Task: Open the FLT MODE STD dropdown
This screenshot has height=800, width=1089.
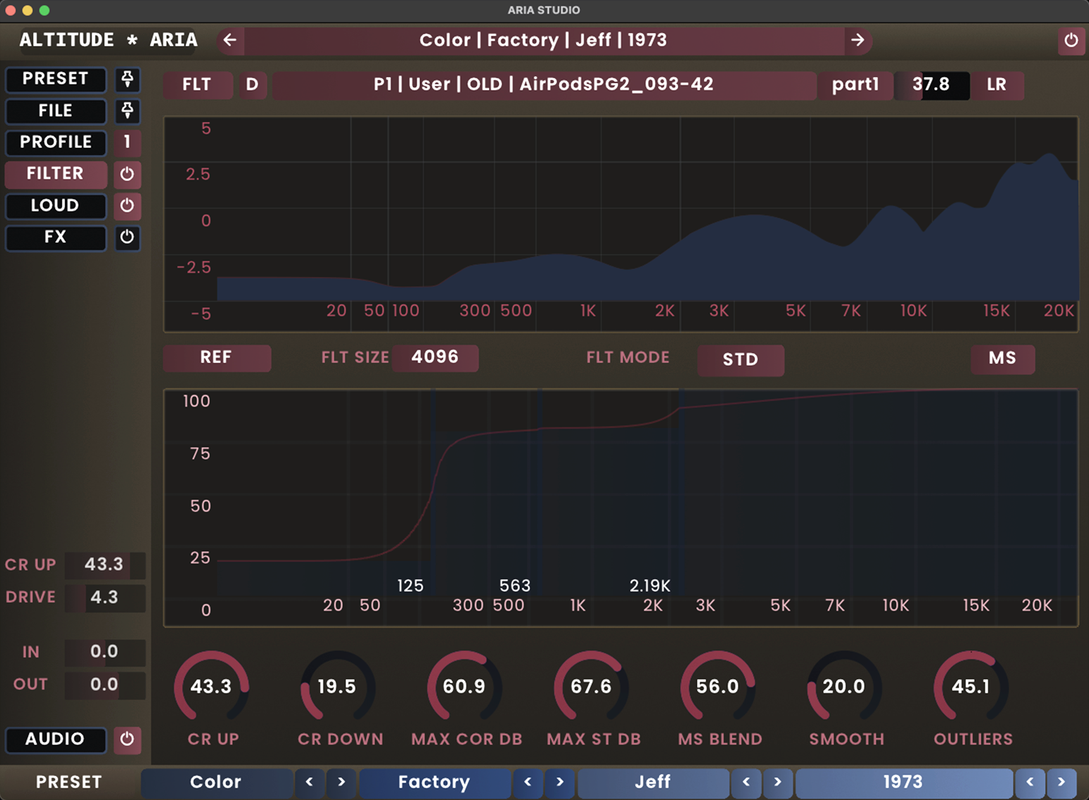Action: click(x=740, y=360)
